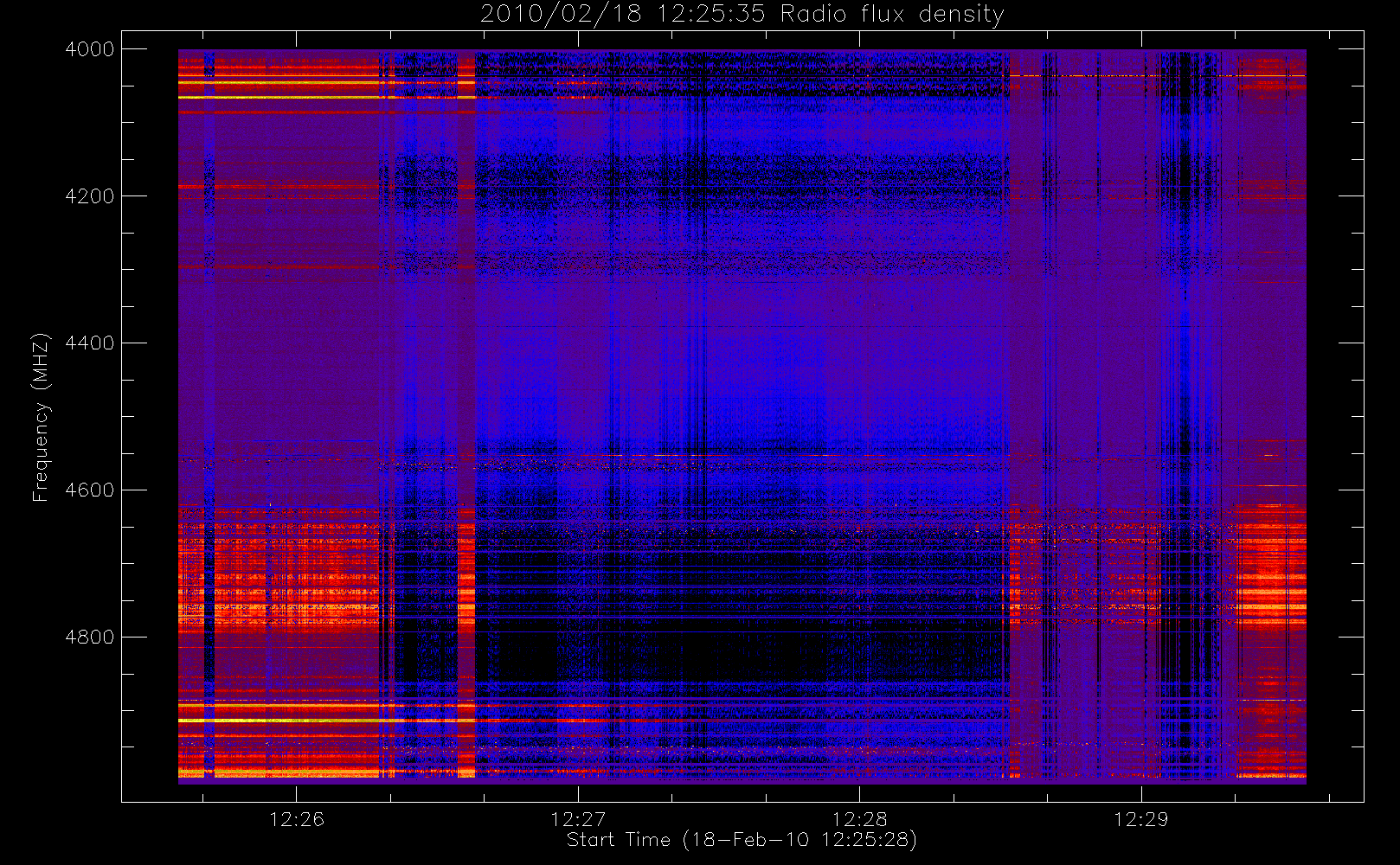Screen dimensions: 1400x865
Task: Click the '12:27' time axis label
Action: tap(578, 819)
